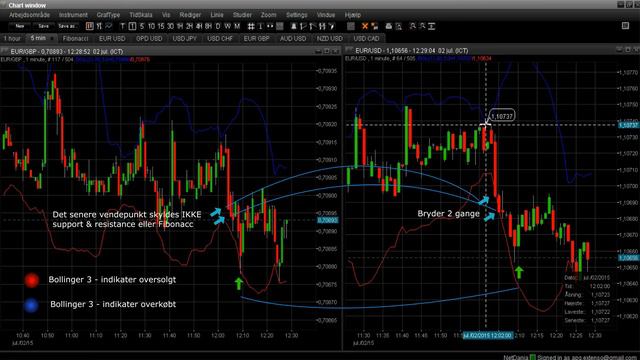Image resolution: width=640 pixels, height=360 pixels.
Task: Open the Vis menu
Action: pos(166,15)
